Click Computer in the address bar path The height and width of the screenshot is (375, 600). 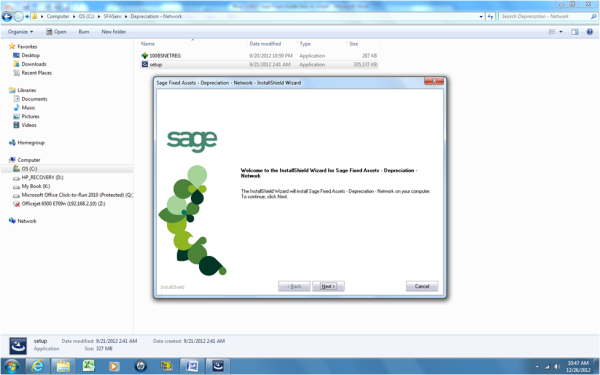point(58,16)
